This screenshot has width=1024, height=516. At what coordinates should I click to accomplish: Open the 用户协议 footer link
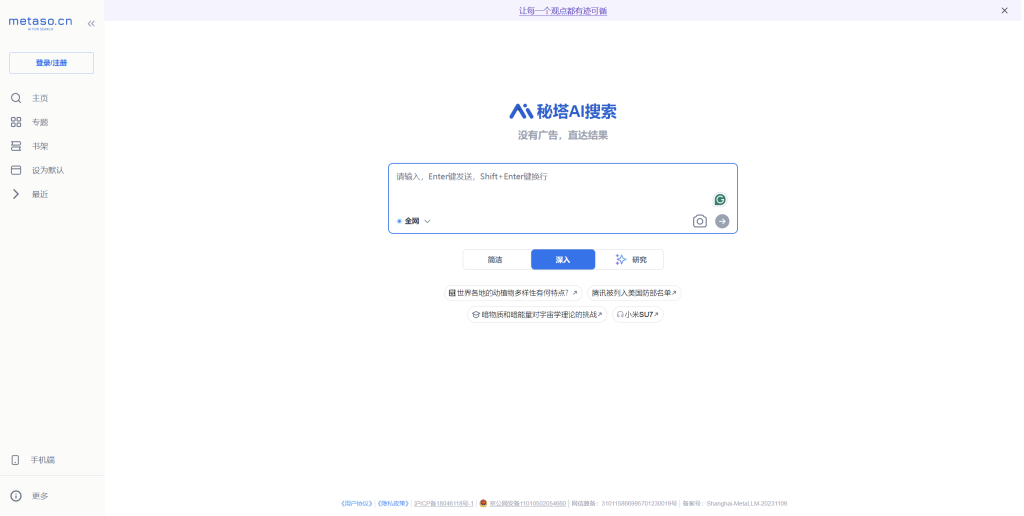click(357, 504)
